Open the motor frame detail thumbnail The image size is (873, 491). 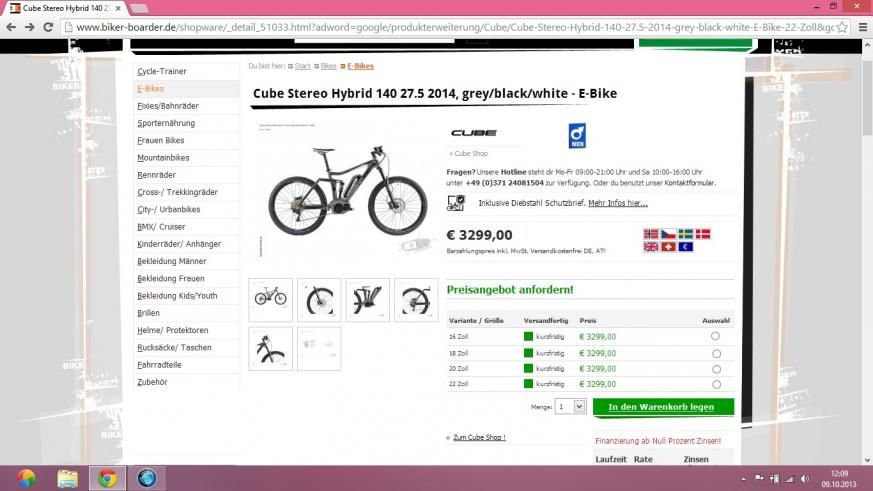[x=367, y=300]
